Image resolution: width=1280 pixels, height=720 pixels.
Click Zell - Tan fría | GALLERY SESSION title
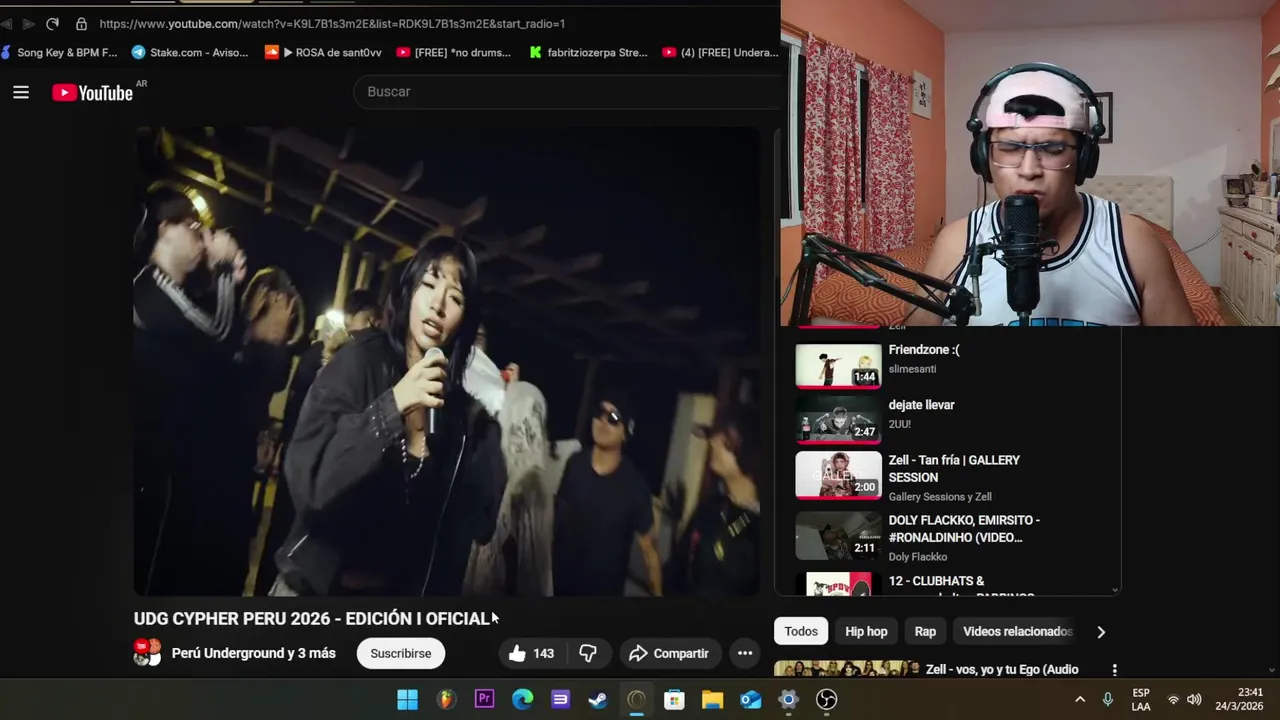tap(954, 469)
